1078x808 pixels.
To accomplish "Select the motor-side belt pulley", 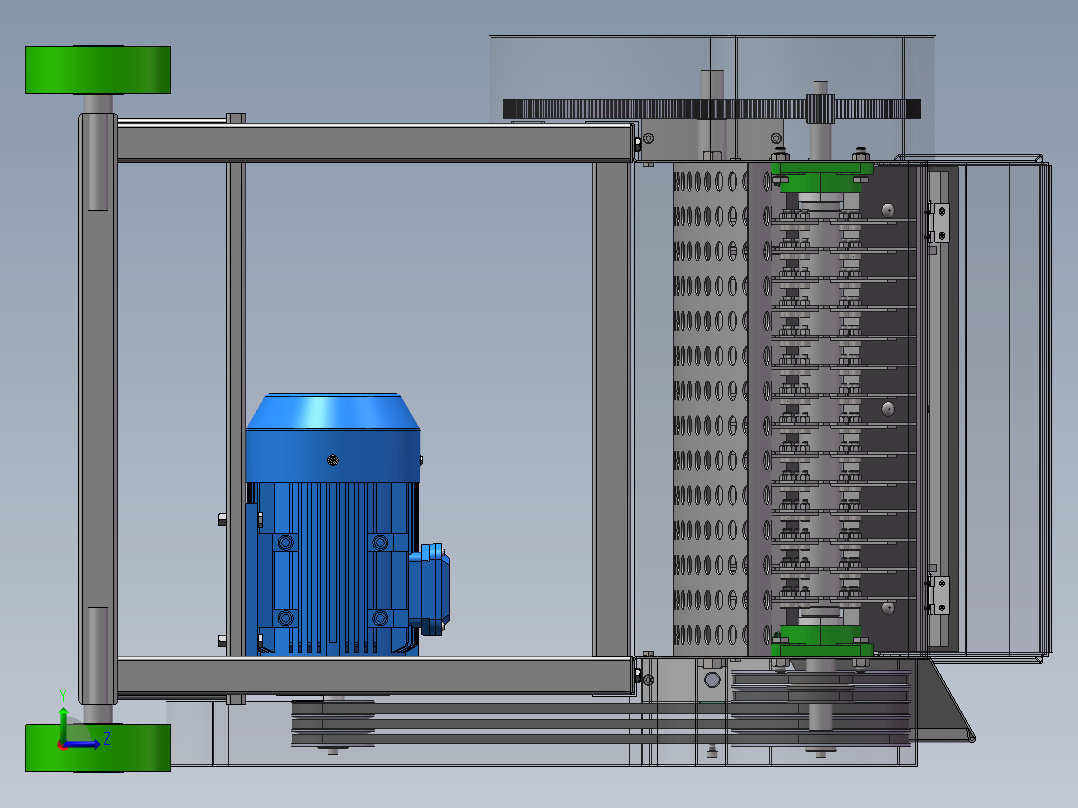I will 333,723.
